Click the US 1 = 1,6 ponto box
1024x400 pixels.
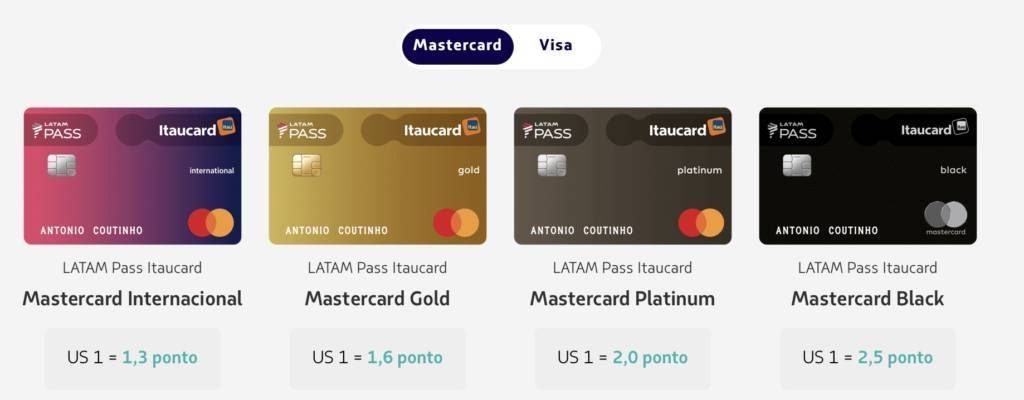pyautogui.click(x=377, y=358)
